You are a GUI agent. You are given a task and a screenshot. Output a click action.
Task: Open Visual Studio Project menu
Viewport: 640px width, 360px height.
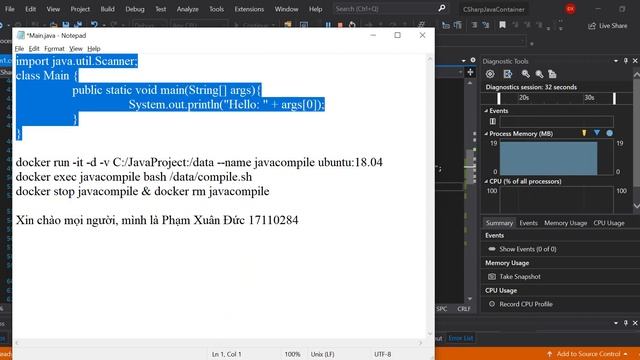click(80, 9)
